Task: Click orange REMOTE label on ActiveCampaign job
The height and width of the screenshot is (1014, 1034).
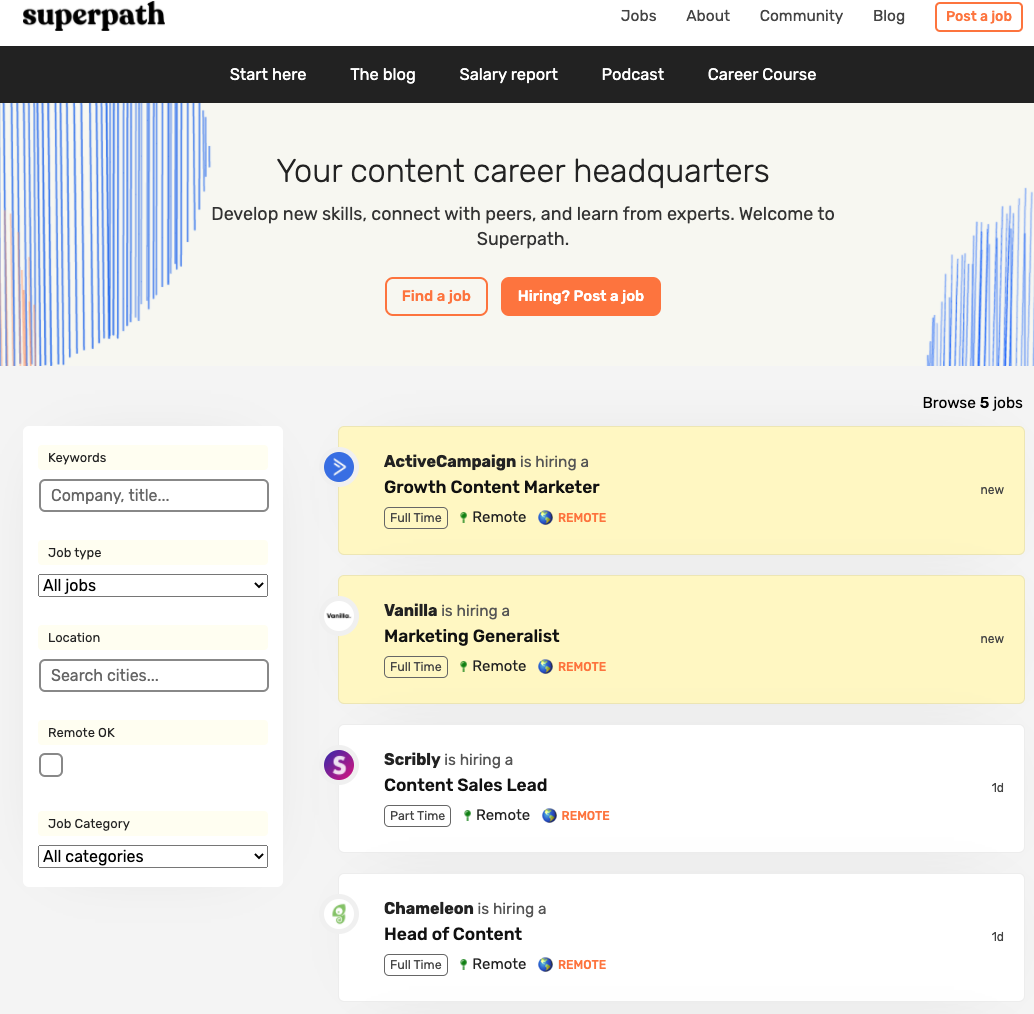Action: (x=582, y=518)
